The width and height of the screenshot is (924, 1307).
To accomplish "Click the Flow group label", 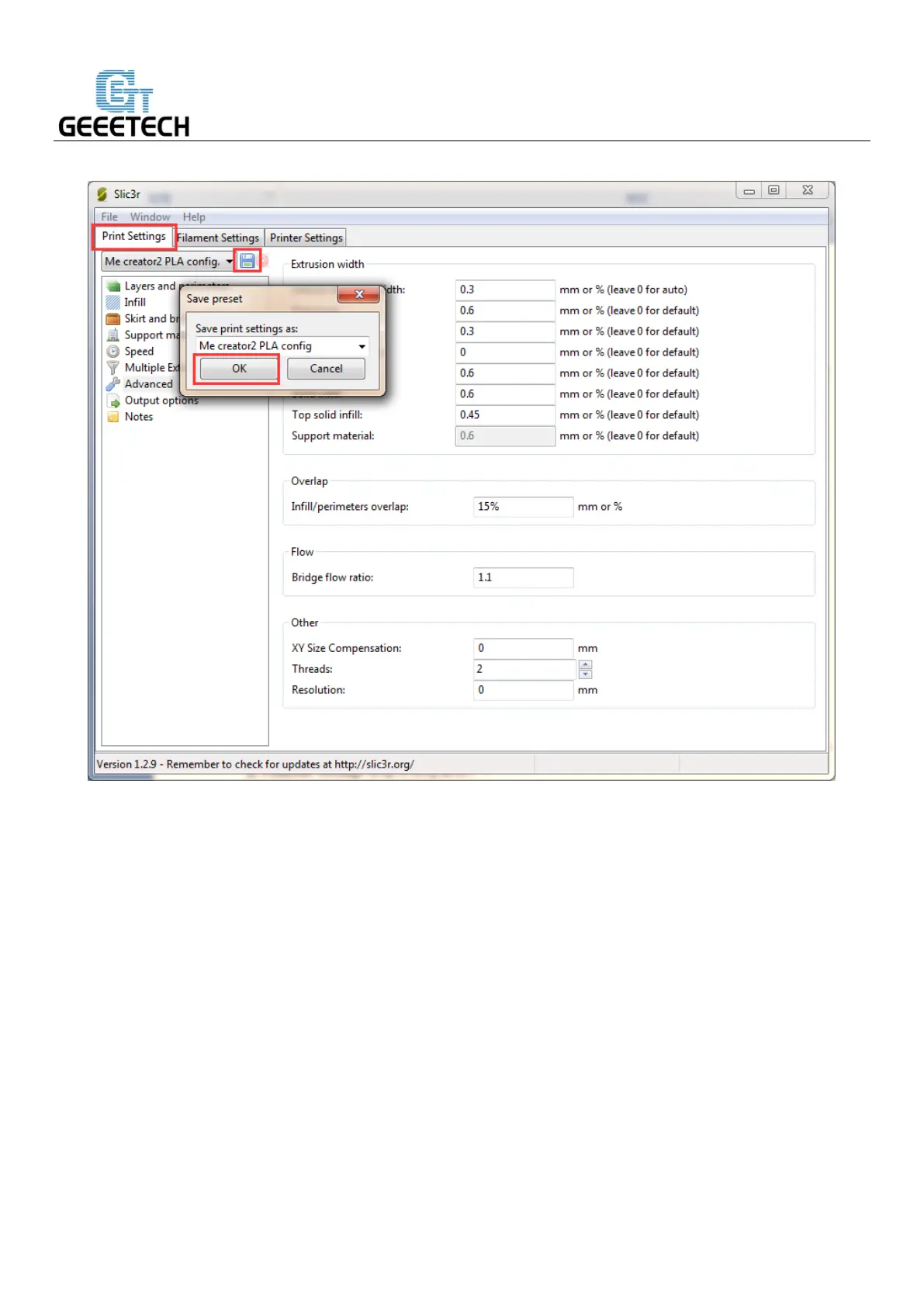I will click(303, 552).
